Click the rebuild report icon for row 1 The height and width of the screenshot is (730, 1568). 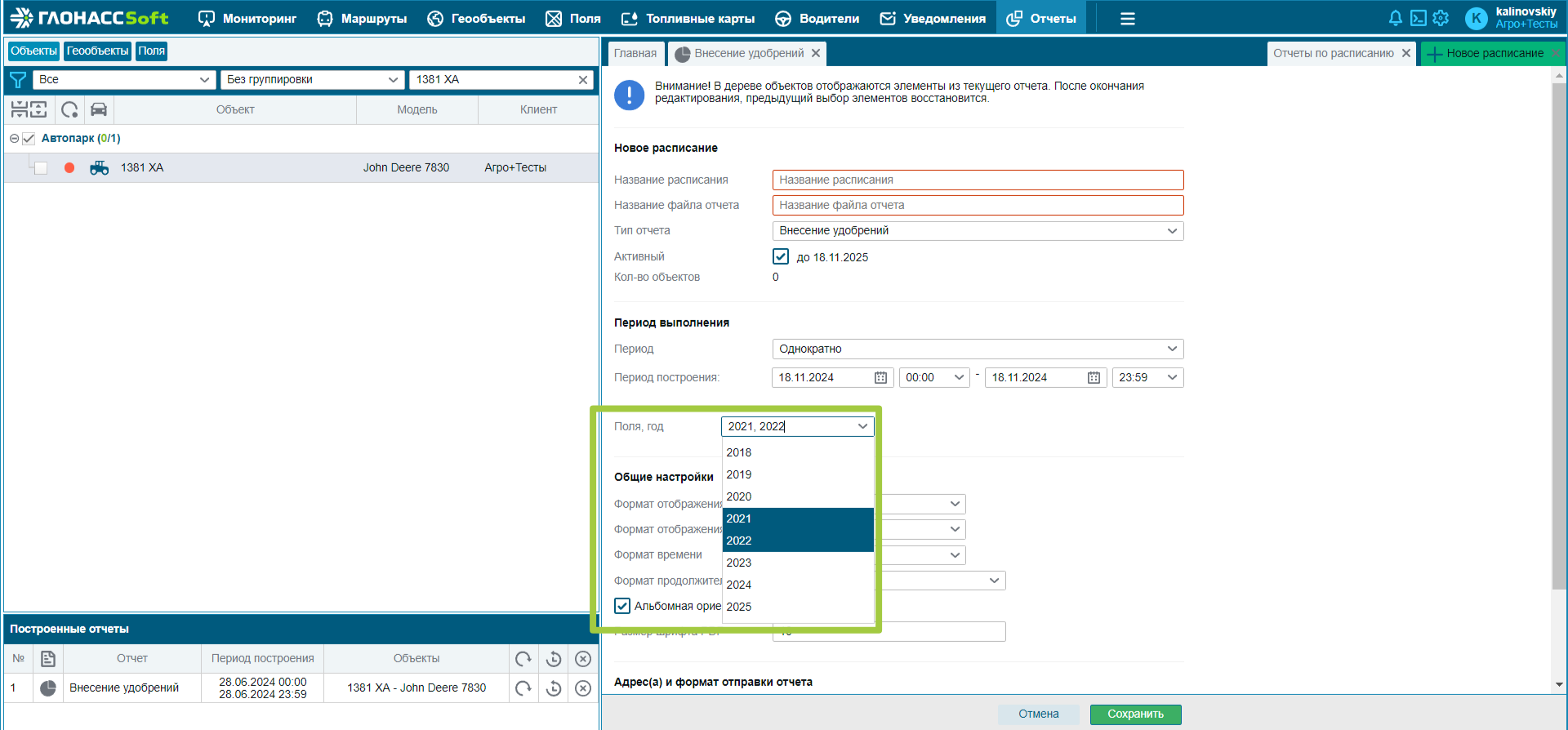[x=523, y=688]
